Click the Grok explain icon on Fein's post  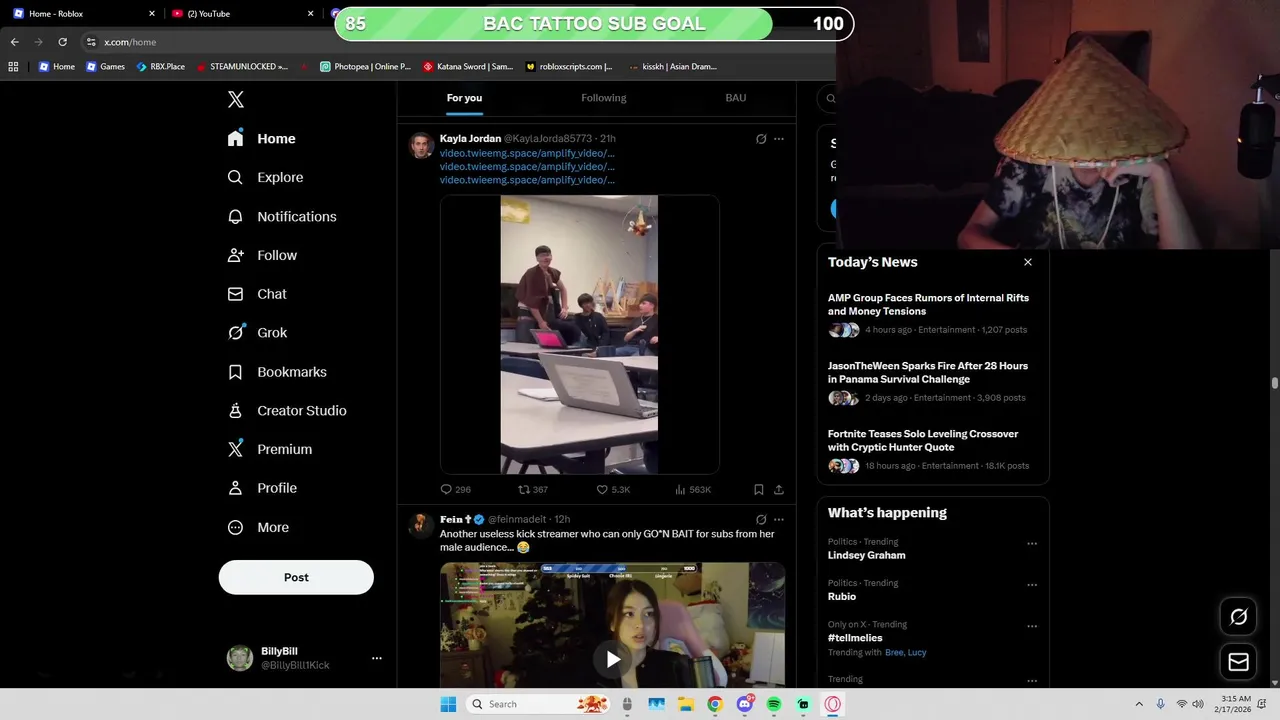click(x=761, y=520)
